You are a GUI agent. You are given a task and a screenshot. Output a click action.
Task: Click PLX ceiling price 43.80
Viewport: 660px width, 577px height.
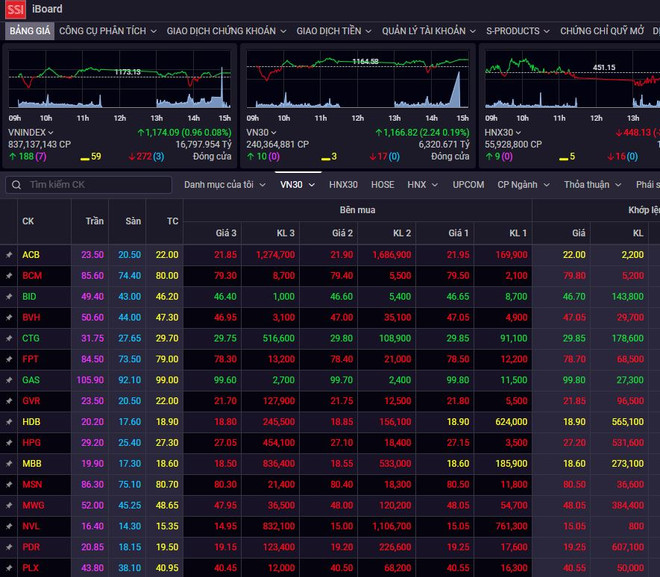(x=92, y=568)
